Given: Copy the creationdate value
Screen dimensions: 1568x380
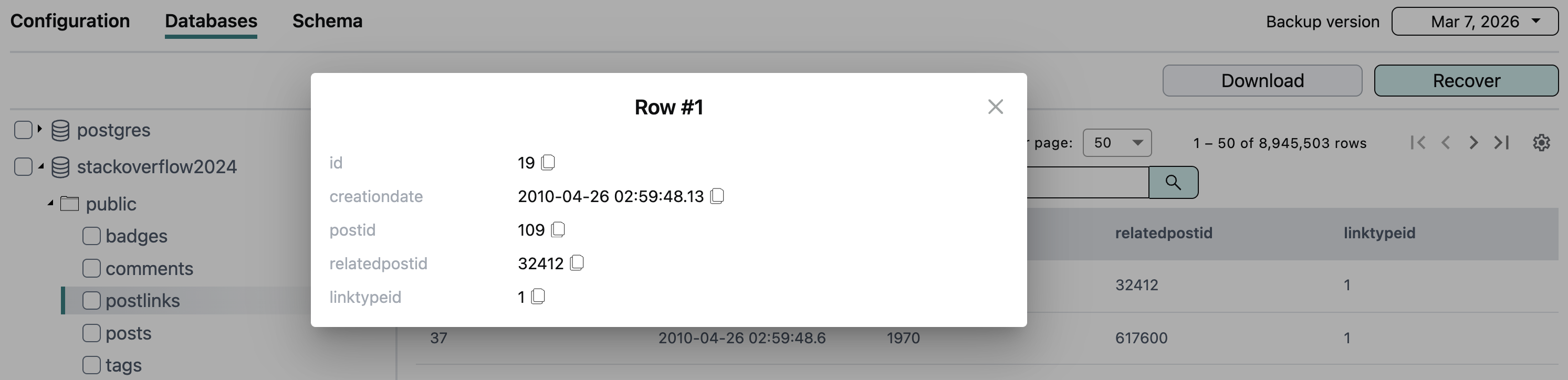Looking at the screenshot, I should point(717,196).
